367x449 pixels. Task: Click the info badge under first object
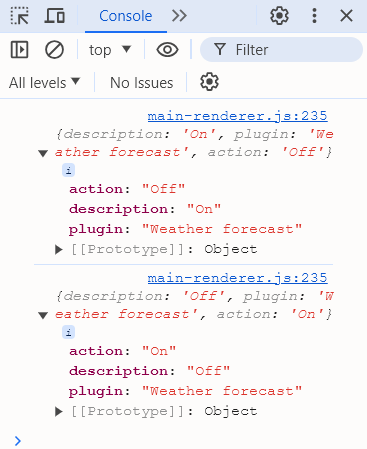(x=68, y=170)
